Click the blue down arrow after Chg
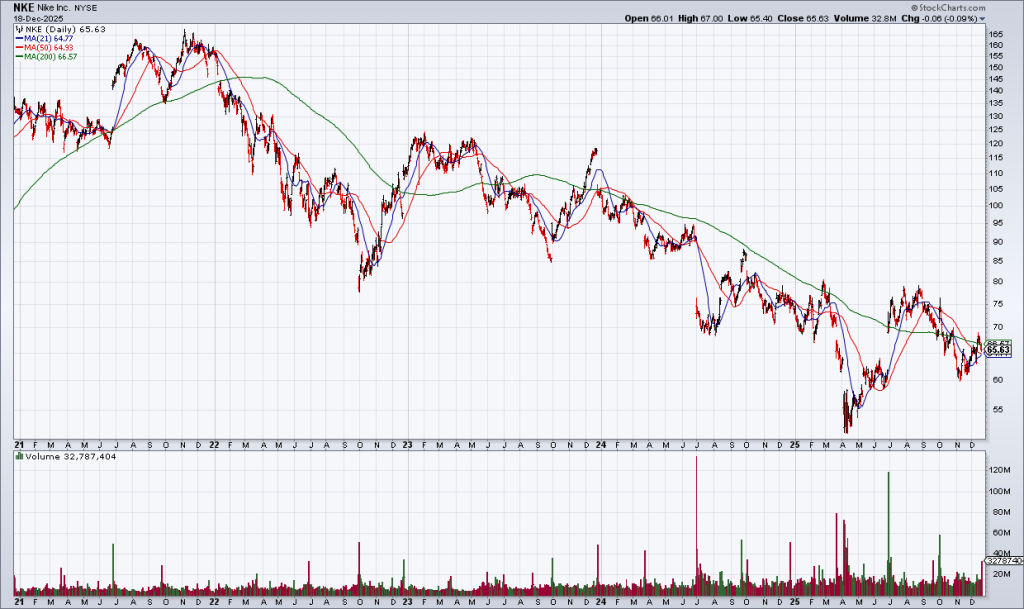The width and height of the screenshot is (1024, 609). coord(982,18)
